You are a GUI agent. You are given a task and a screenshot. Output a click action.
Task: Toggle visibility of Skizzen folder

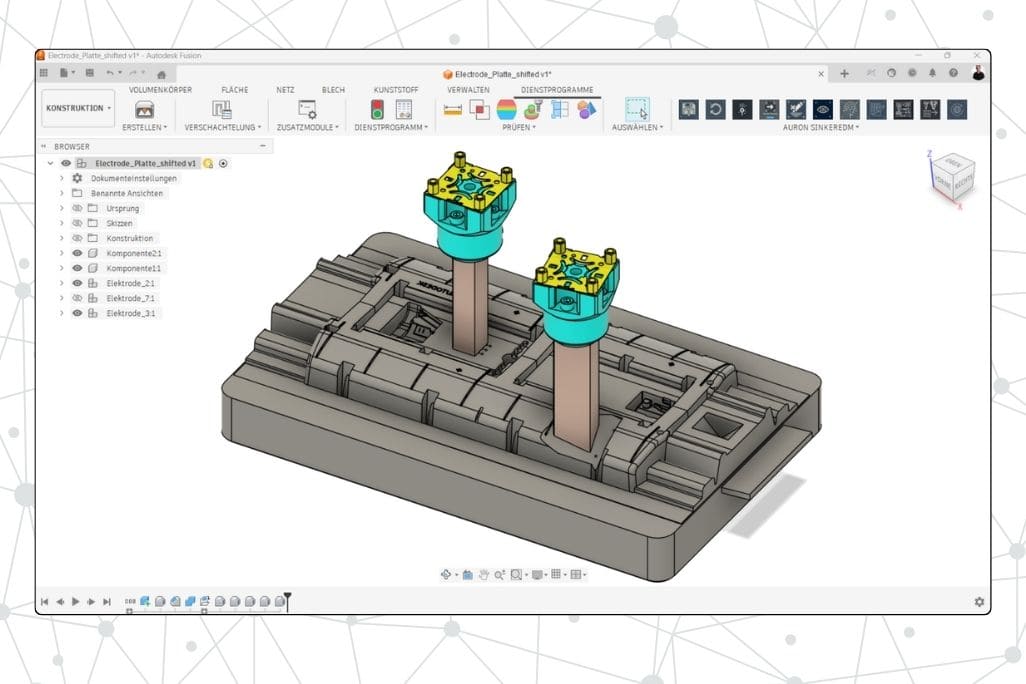click(77, 223)
